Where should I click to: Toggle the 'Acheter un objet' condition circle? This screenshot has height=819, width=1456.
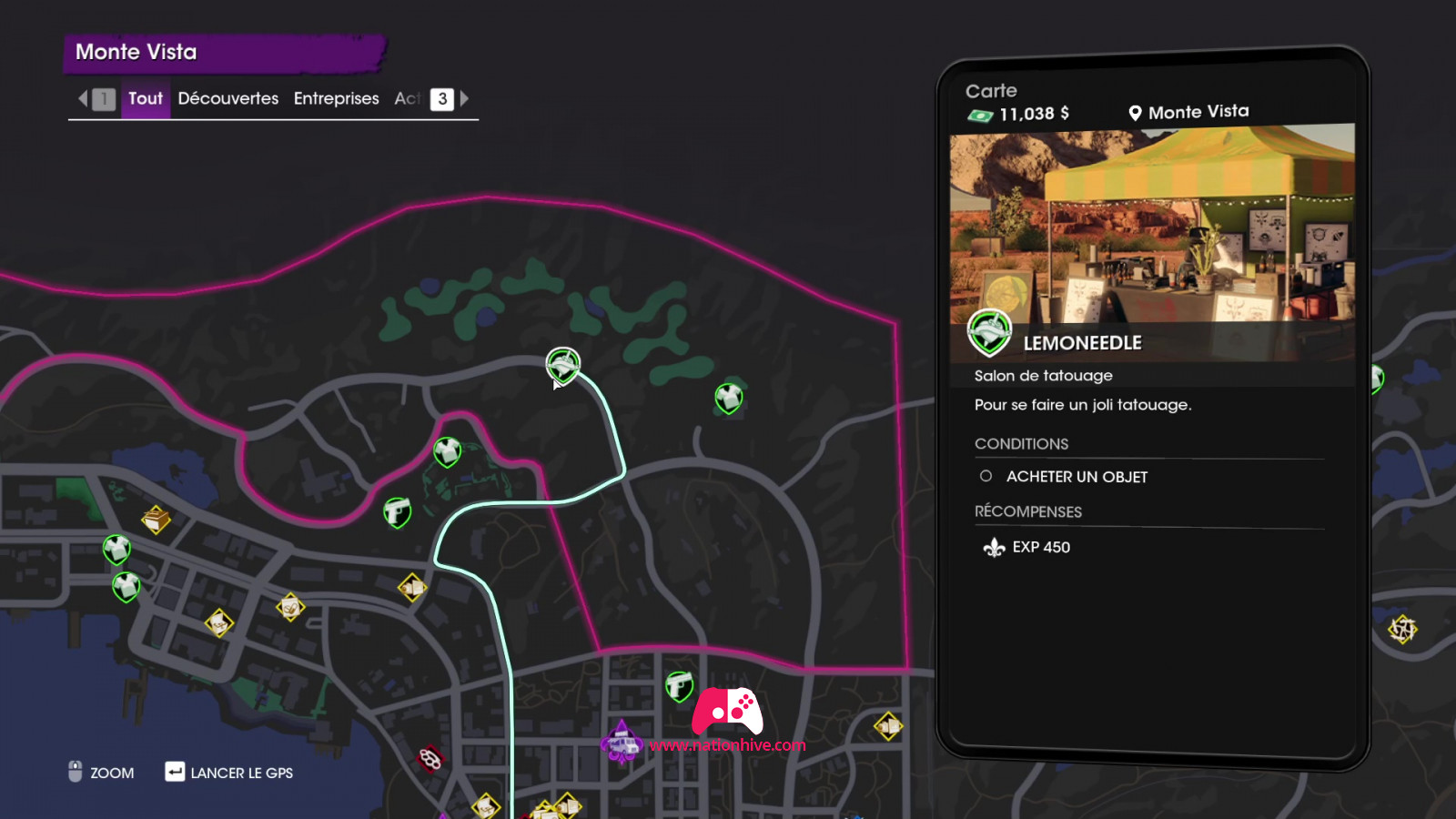point(986,476)
